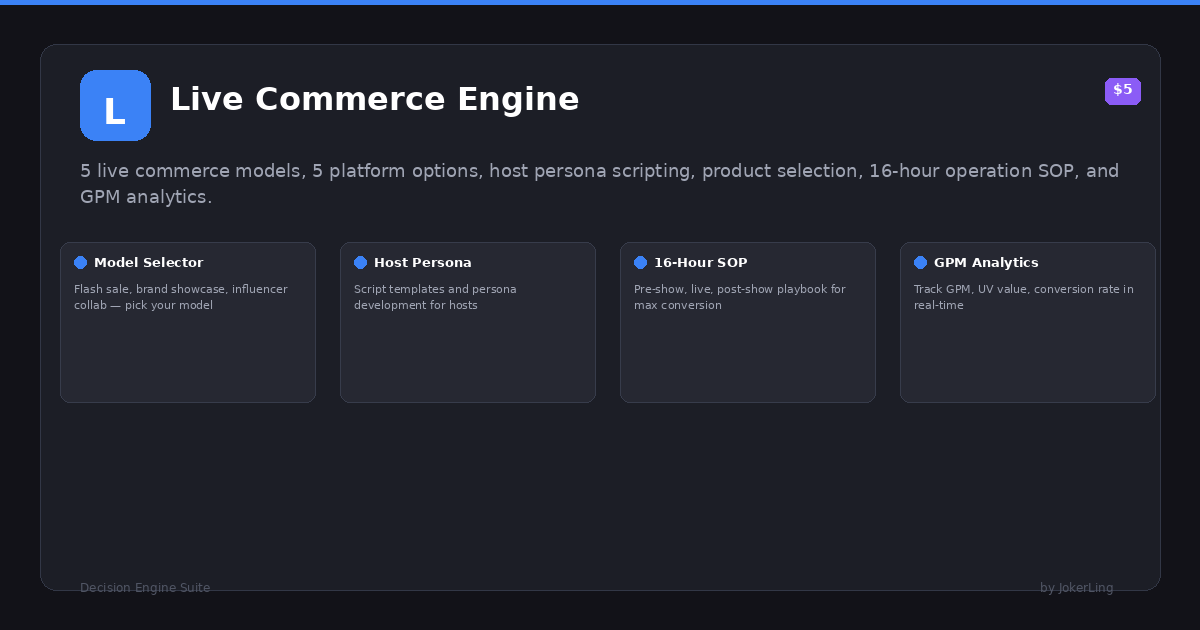Click the 'Script templates and persona' description
The height and width of the screenshot is (630, 1200).
tap(436, 297)
